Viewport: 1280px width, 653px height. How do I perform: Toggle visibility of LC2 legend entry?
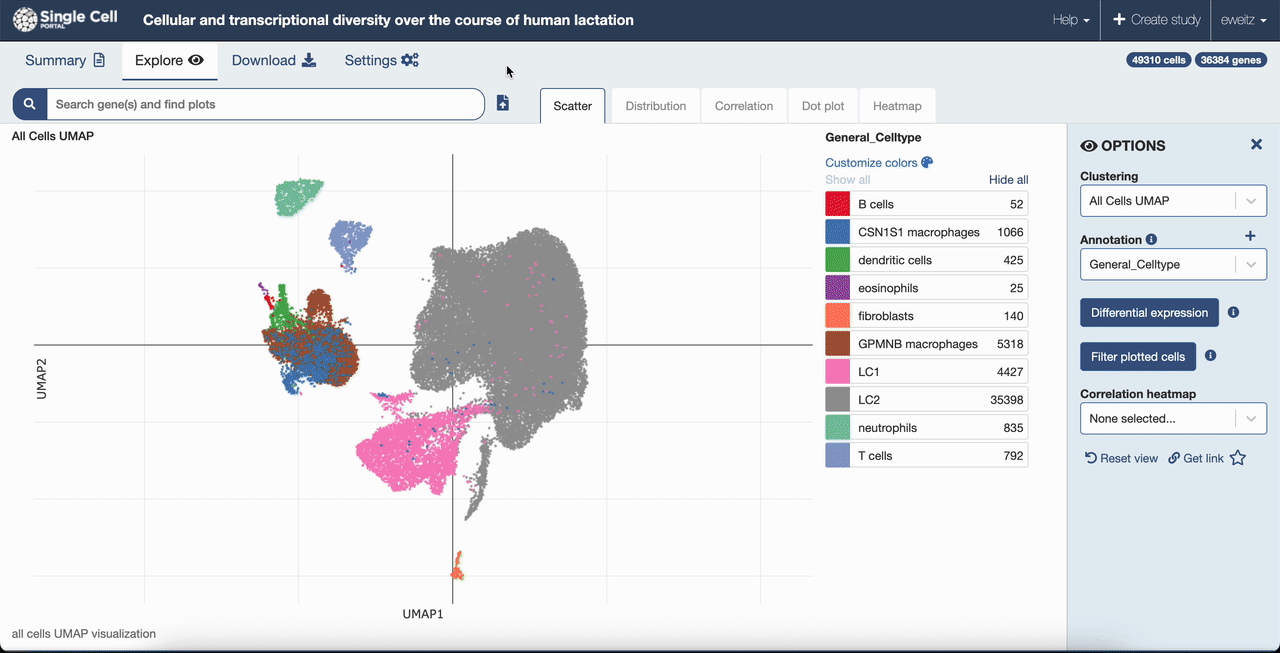tap(926, 400)
